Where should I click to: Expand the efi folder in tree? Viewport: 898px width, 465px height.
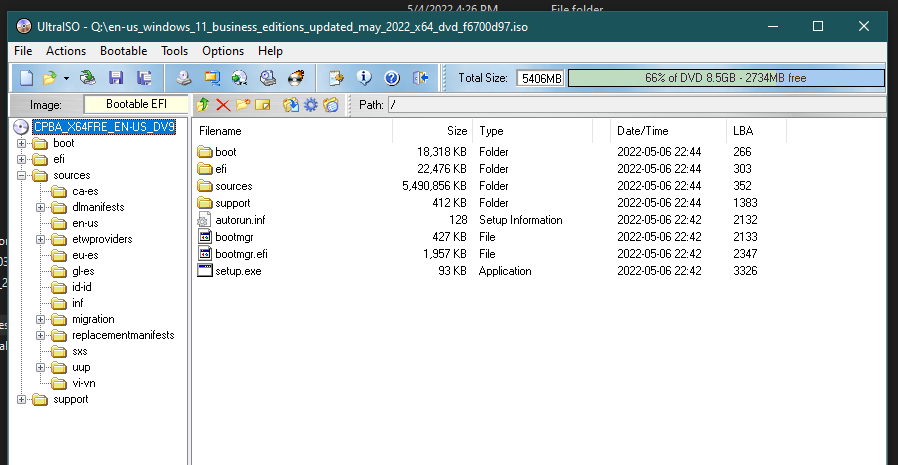[21, 159]
